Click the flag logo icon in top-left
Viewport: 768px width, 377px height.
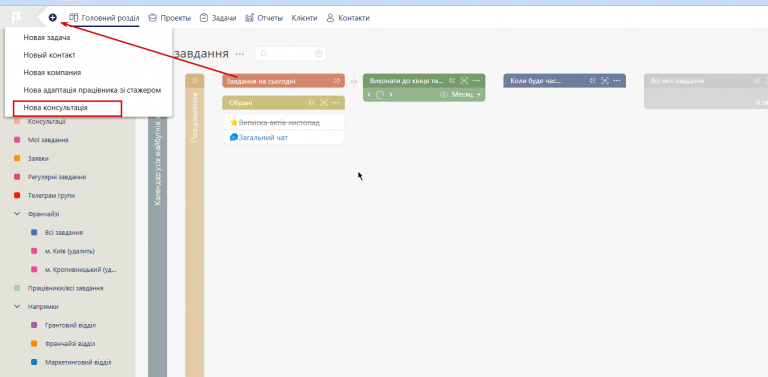[17, 18]
